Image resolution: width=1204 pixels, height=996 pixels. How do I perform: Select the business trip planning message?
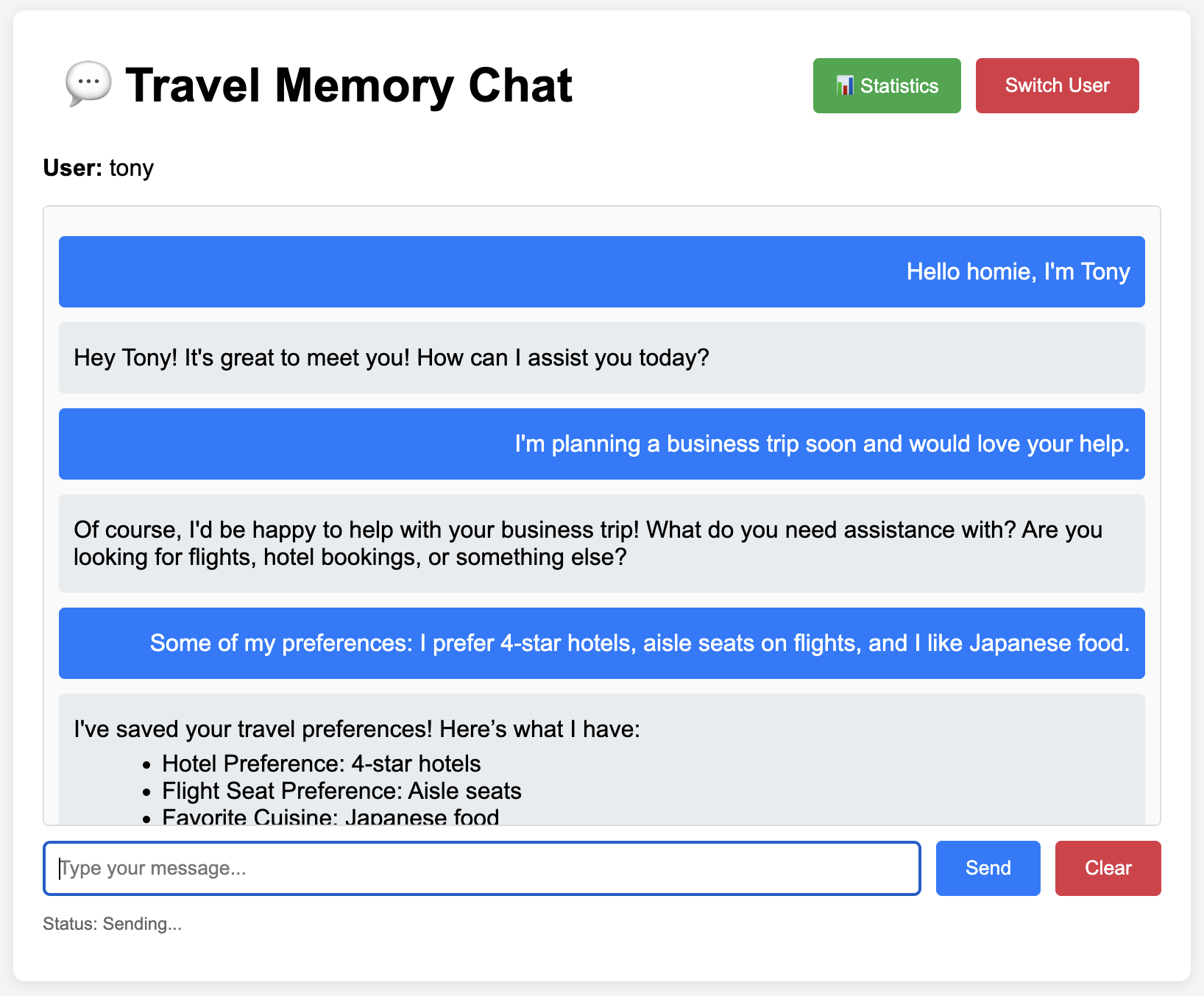(x=821, y=444)
